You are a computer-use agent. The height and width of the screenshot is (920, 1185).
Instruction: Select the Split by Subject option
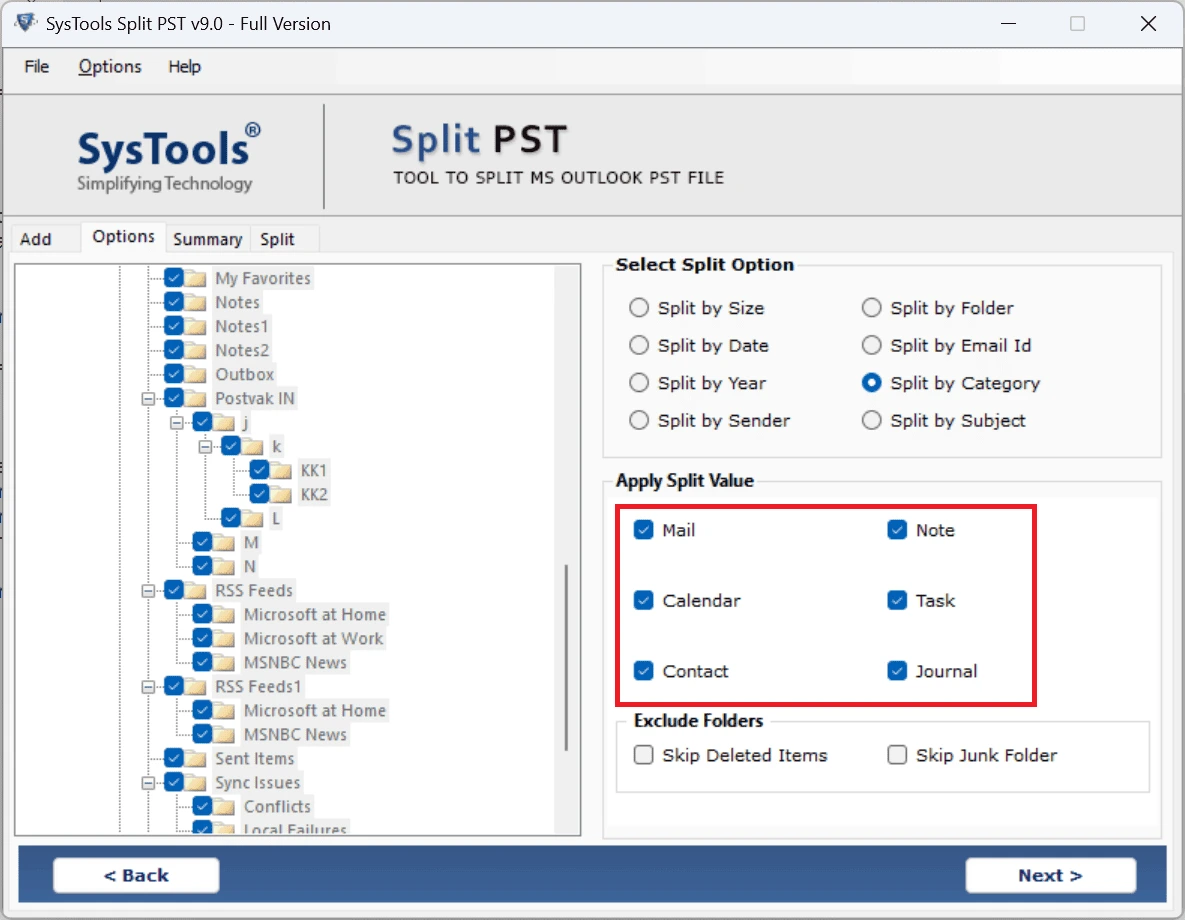pos(871,420)
